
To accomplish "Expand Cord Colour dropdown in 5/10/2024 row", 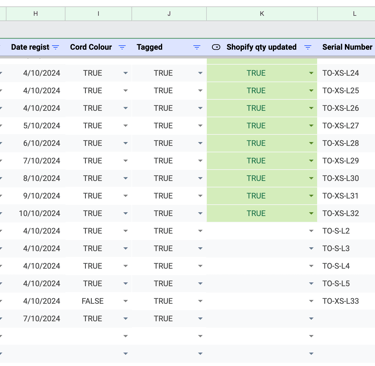I will pos(125,126).
